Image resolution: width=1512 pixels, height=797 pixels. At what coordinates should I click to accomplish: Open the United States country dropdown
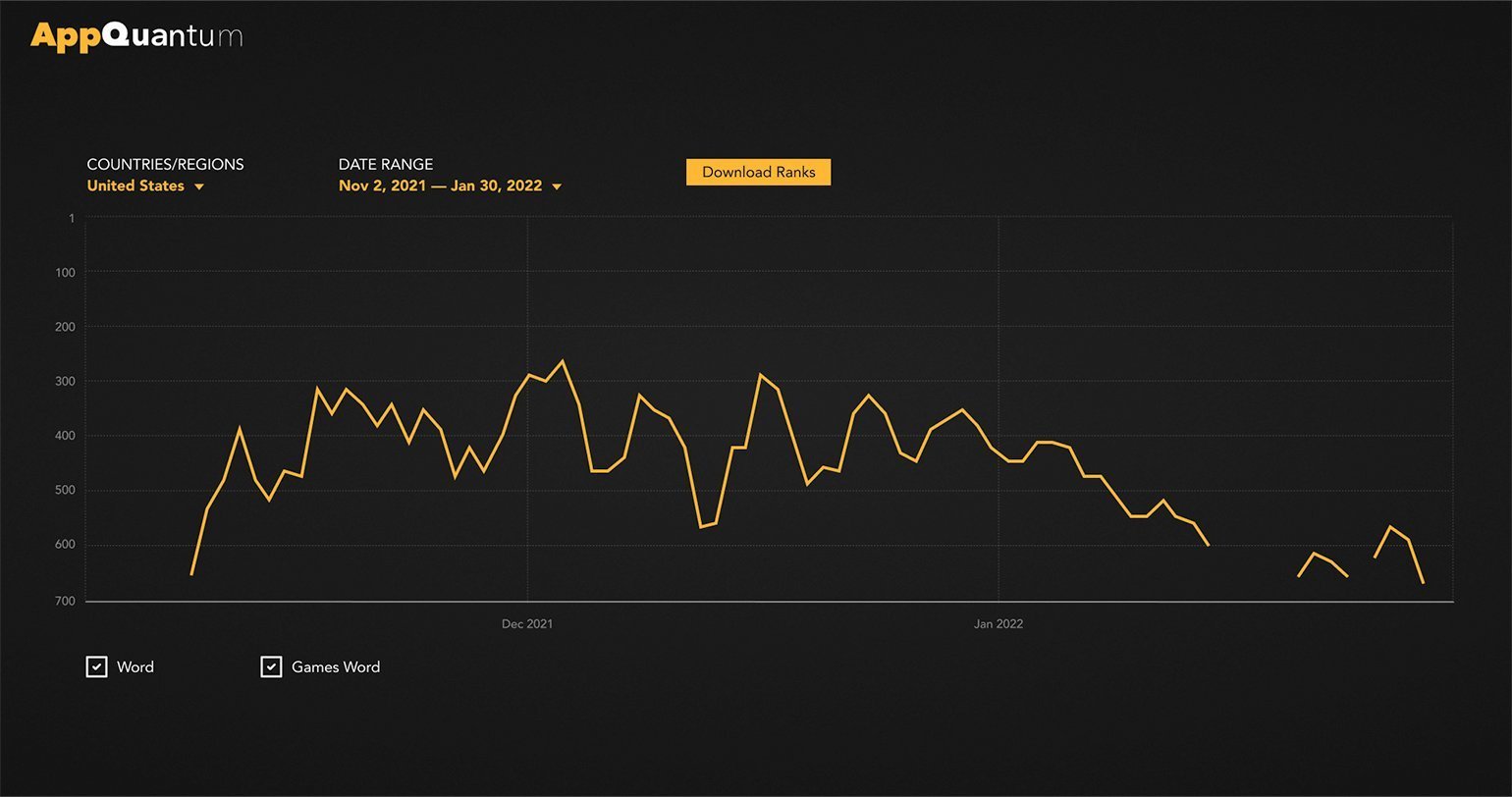[135, 186]
